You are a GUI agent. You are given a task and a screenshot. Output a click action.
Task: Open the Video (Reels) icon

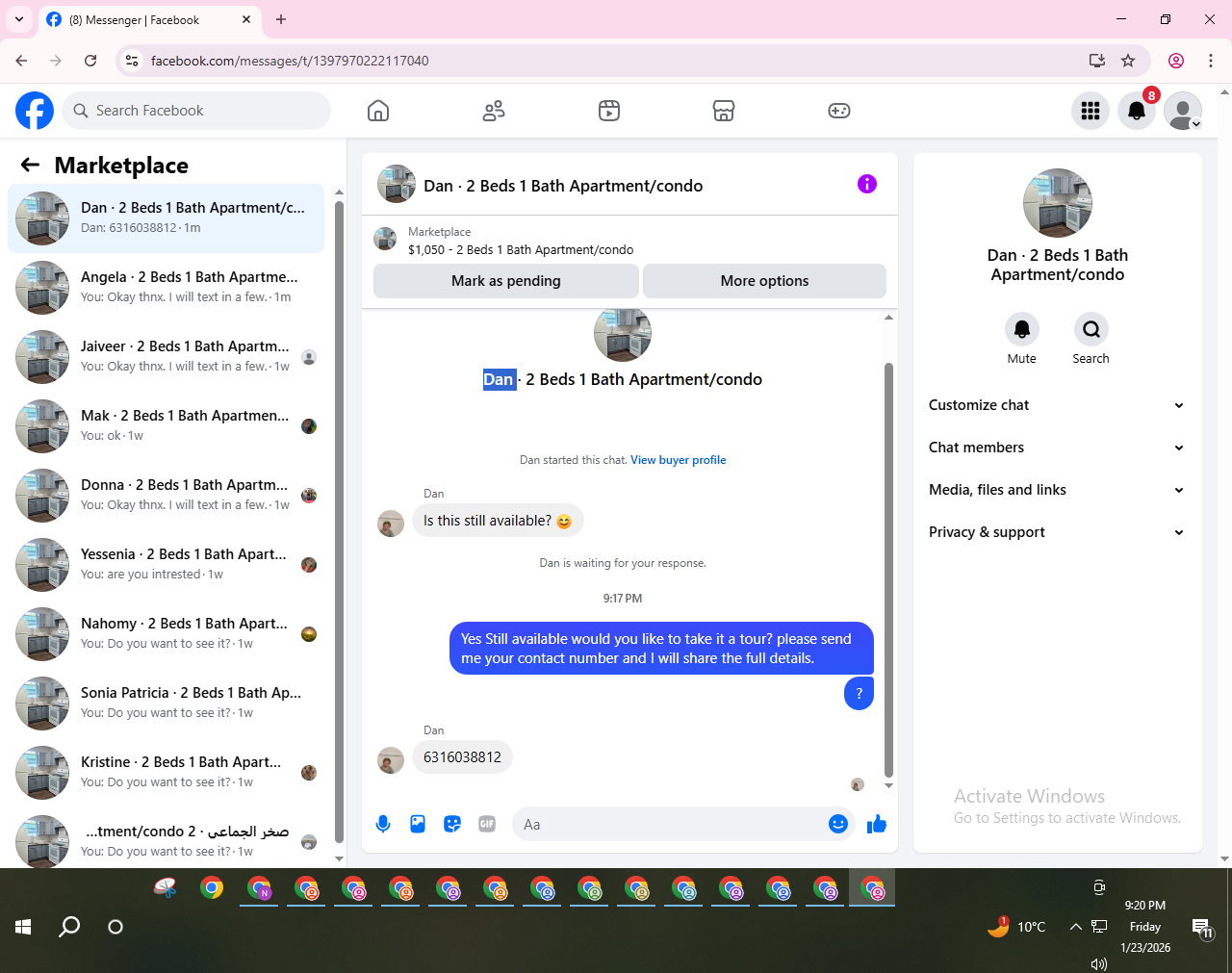609,111
